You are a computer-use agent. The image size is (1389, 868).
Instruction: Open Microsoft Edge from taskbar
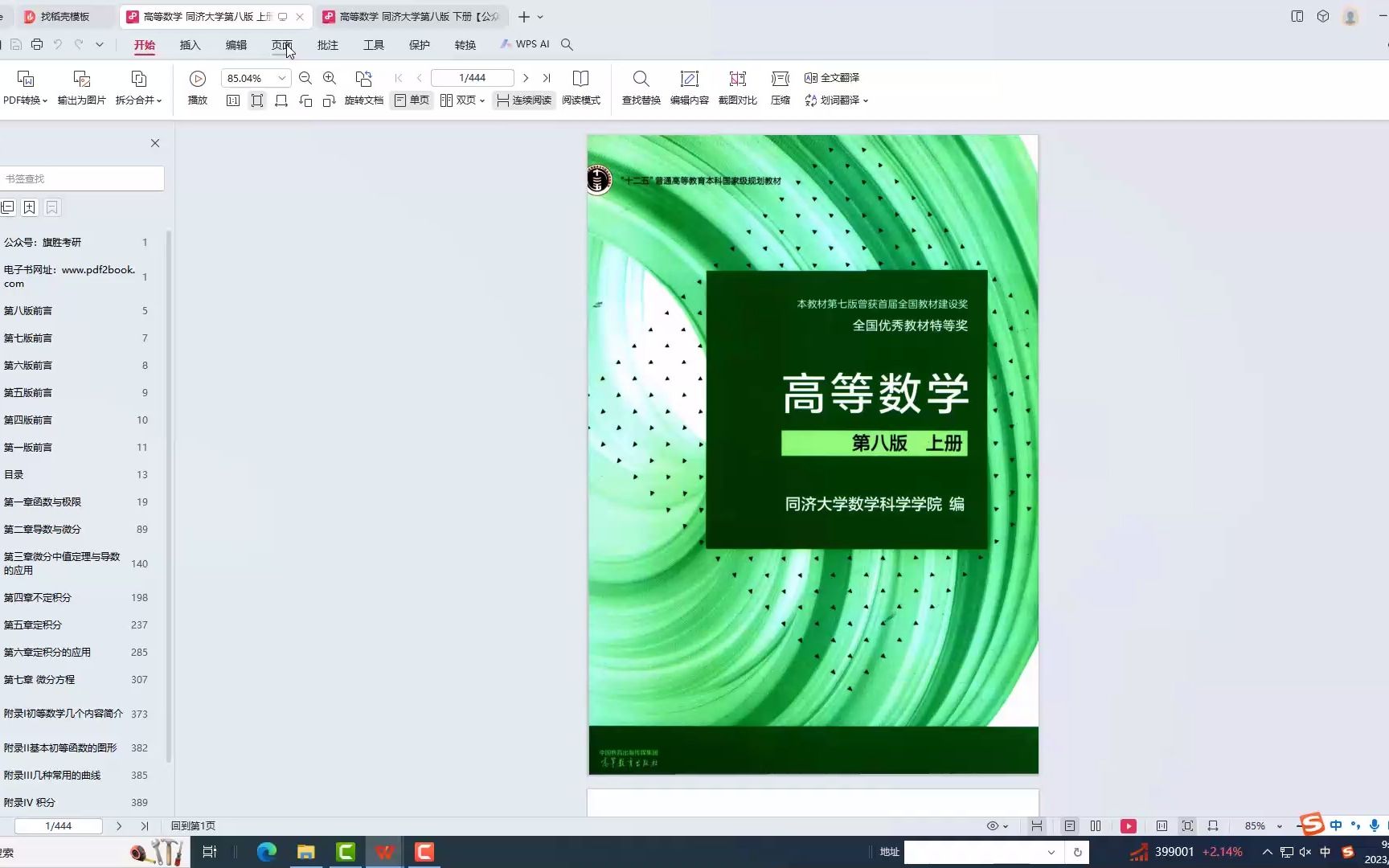[267, 852]
